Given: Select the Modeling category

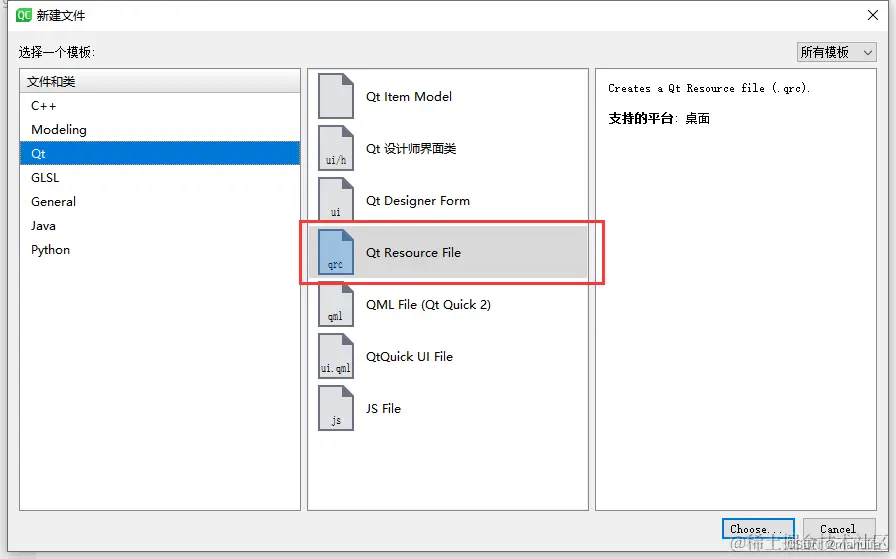Looking at the screenshot, I should click(x=160, y=130).
